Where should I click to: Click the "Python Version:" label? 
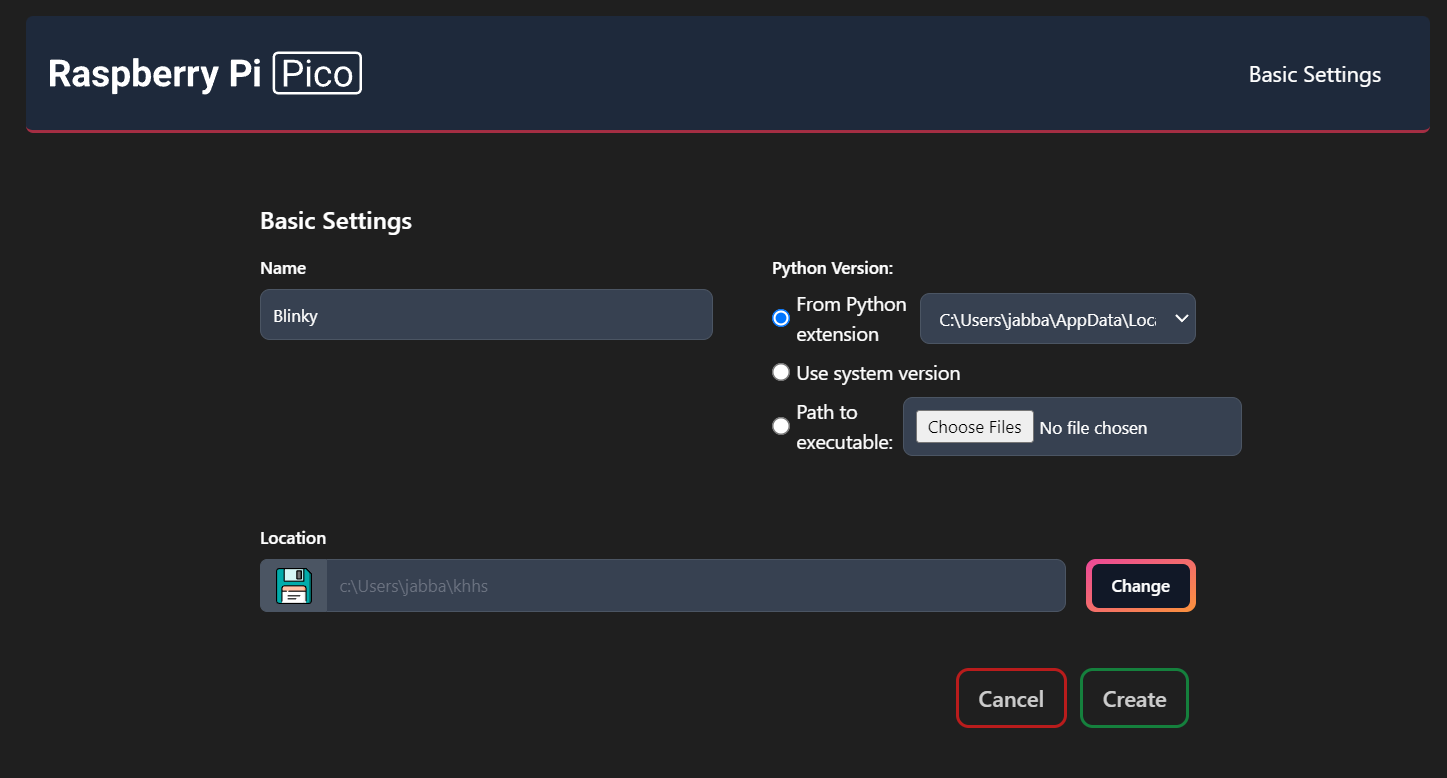pyautogui.click(x=832, y=268)
